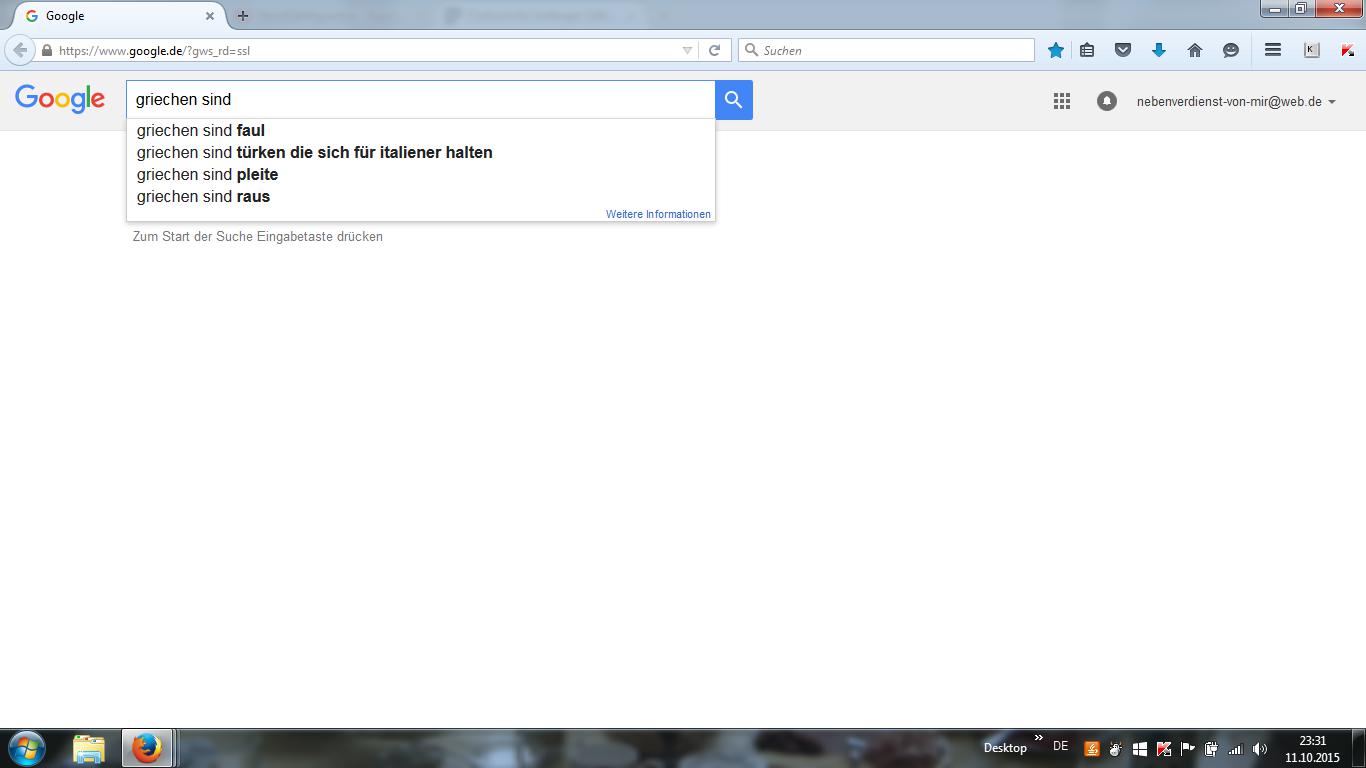Click text 'Zum Start der Suche Eingabetaste drücken'
Viewport: 1366px width, 768px height.
point(258,237)
